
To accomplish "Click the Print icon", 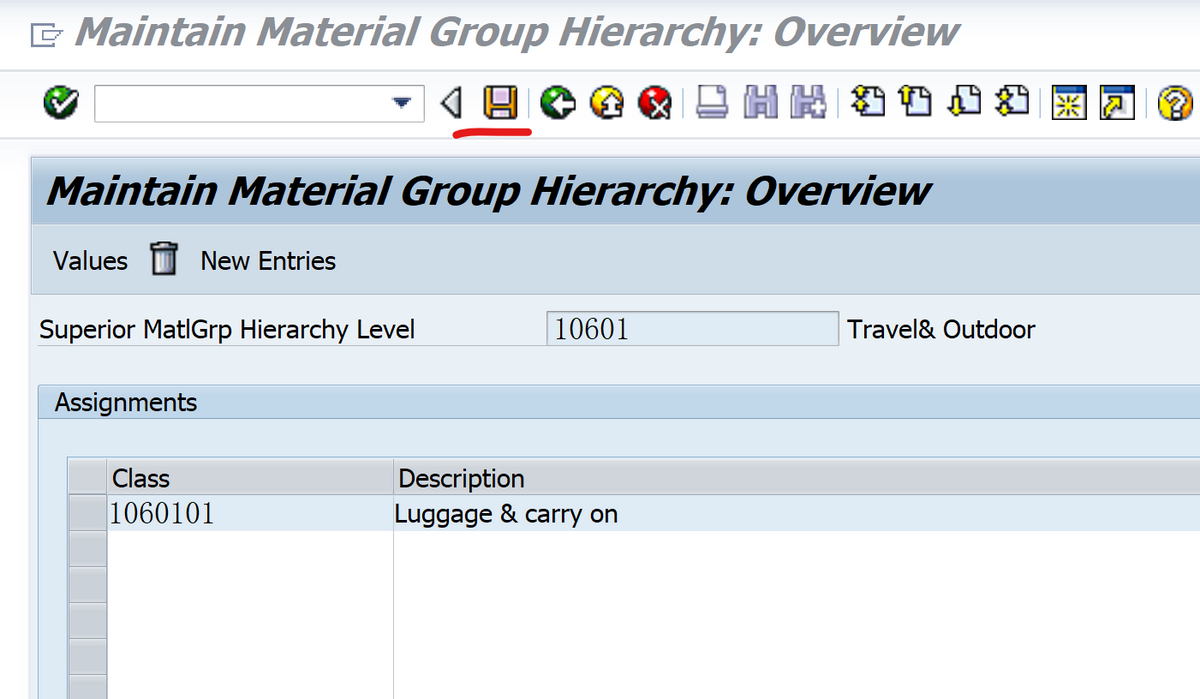I will pos(713,102).
